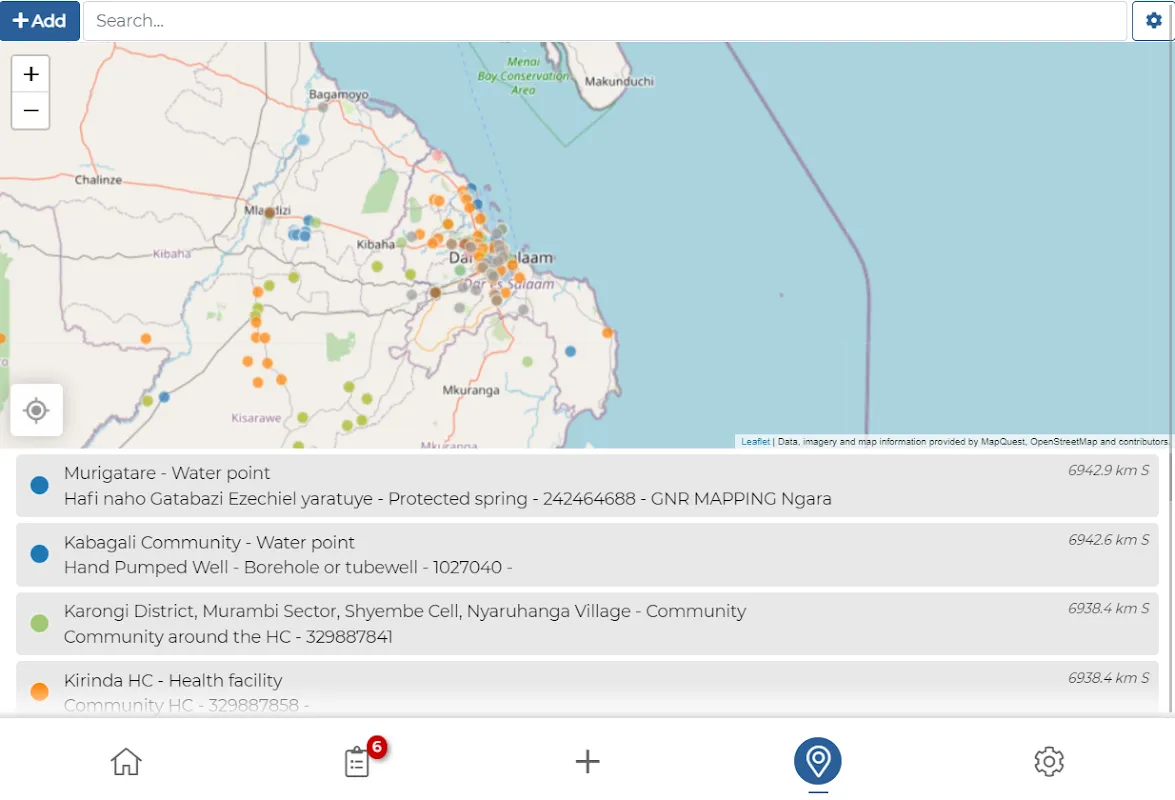Open map settings gear beside the search bar

[1153, 21]
